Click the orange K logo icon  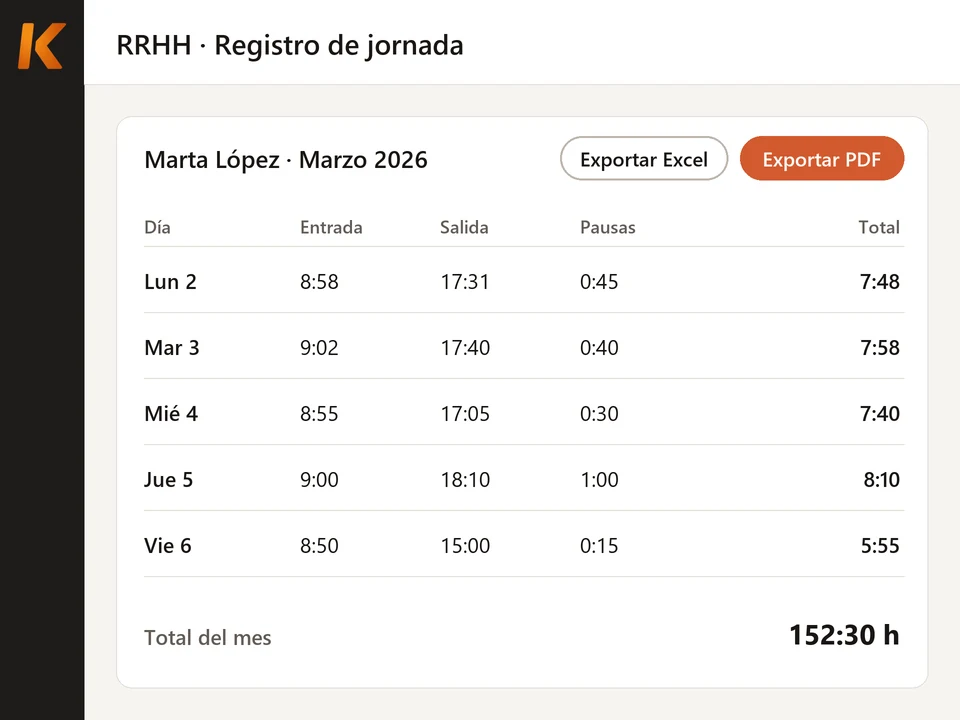pyautogui.click(x=42, y=46)
